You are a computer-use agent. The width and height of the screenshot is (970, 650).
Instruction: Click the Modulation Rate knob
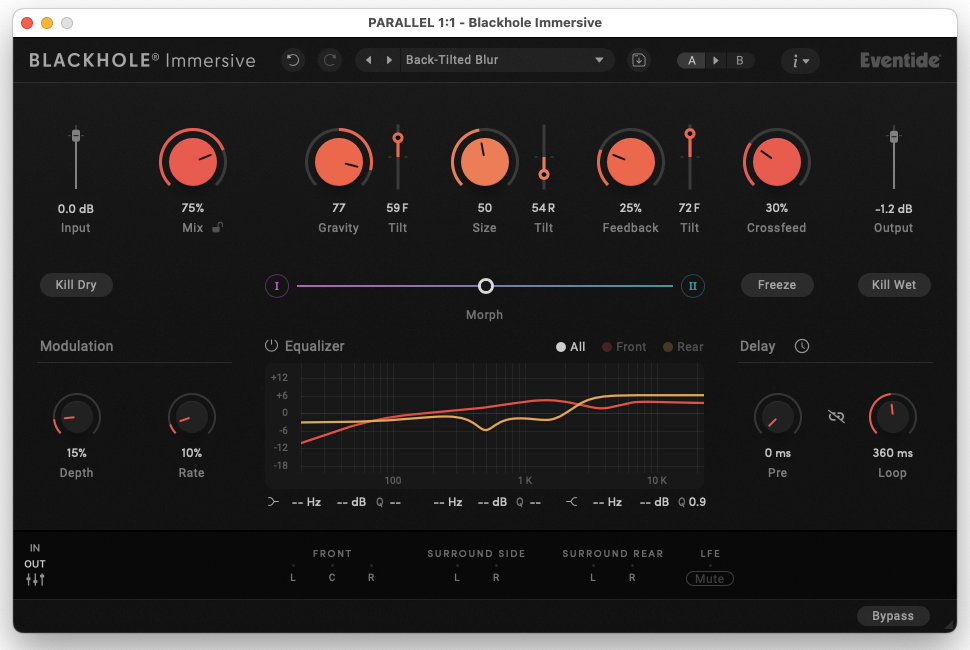click(x=192, y=416)
